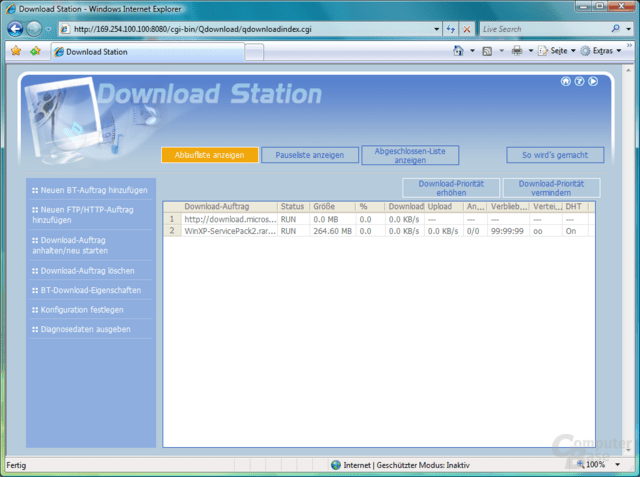Select Ablaufliste anzeigen button
Viewport: 640px width, 477px height.
tap(210, 155)
